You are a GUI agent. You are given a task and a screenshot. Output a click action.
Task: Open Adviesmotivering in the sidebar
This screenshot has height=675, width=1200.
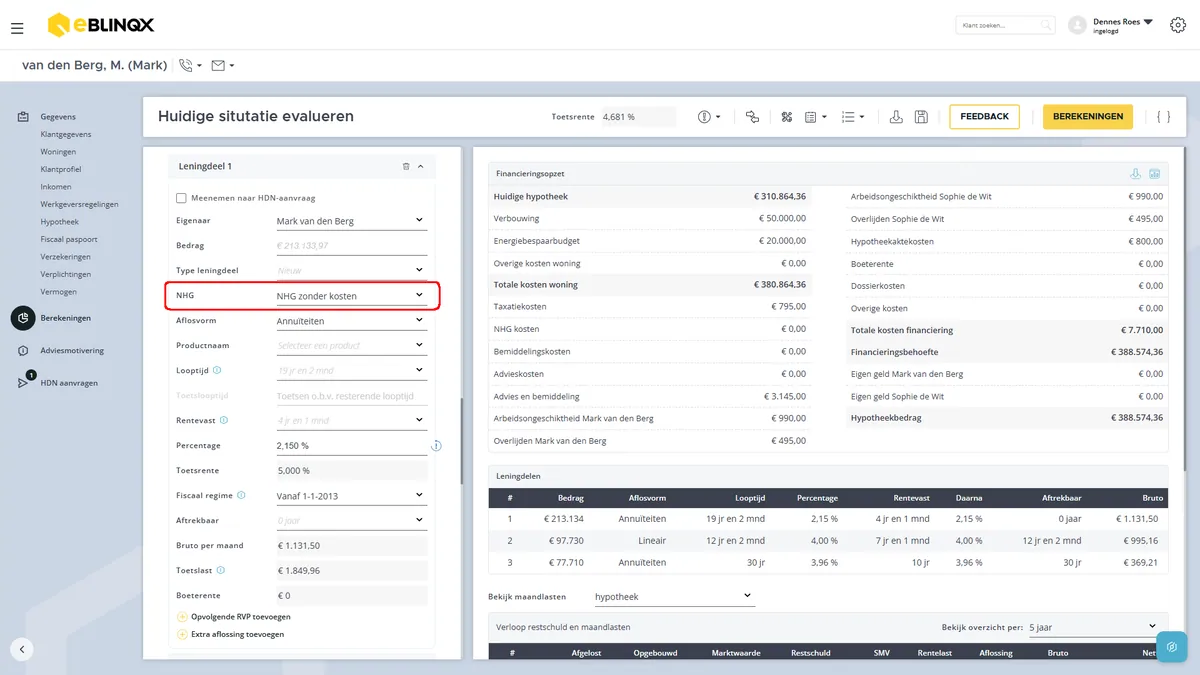point(72,351)
